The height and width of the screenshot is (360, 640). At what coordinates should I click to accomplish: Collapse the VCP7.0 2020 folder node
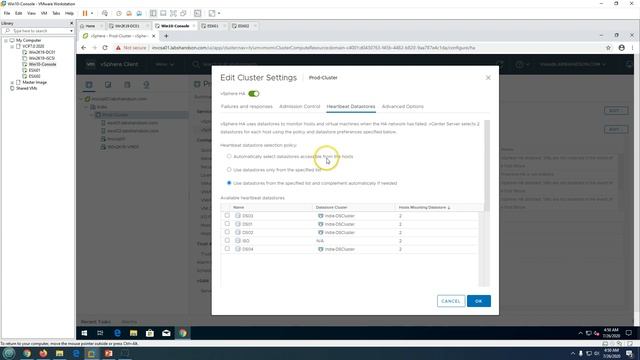click(x=12, y=47)
